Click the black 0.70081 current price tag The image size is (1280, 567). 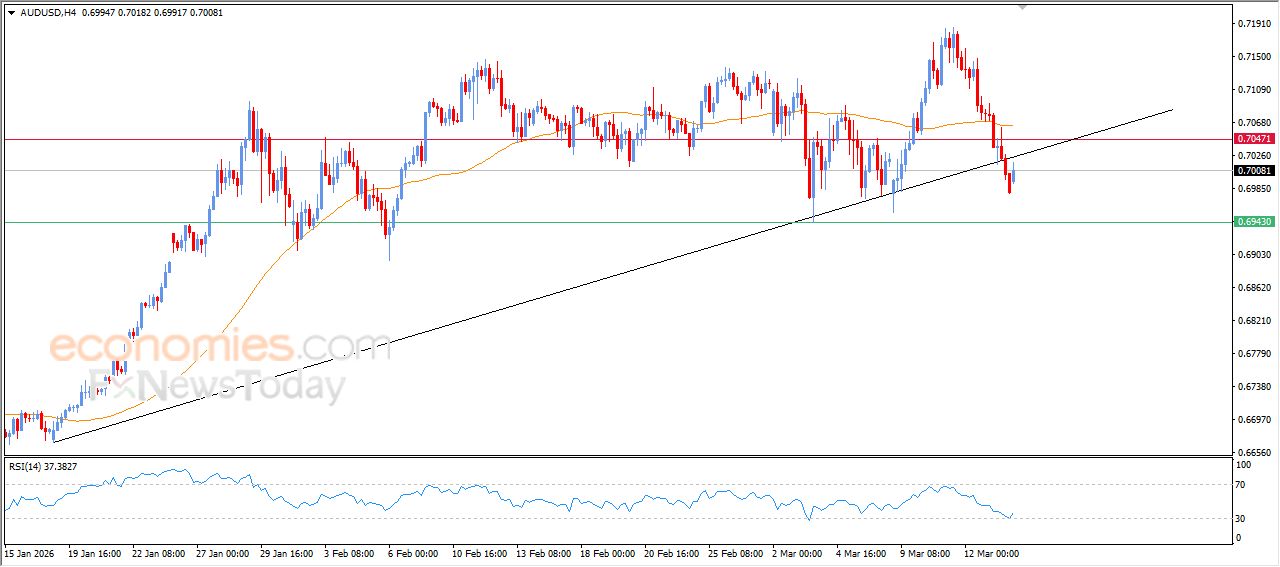click(x=1253, y=171)
